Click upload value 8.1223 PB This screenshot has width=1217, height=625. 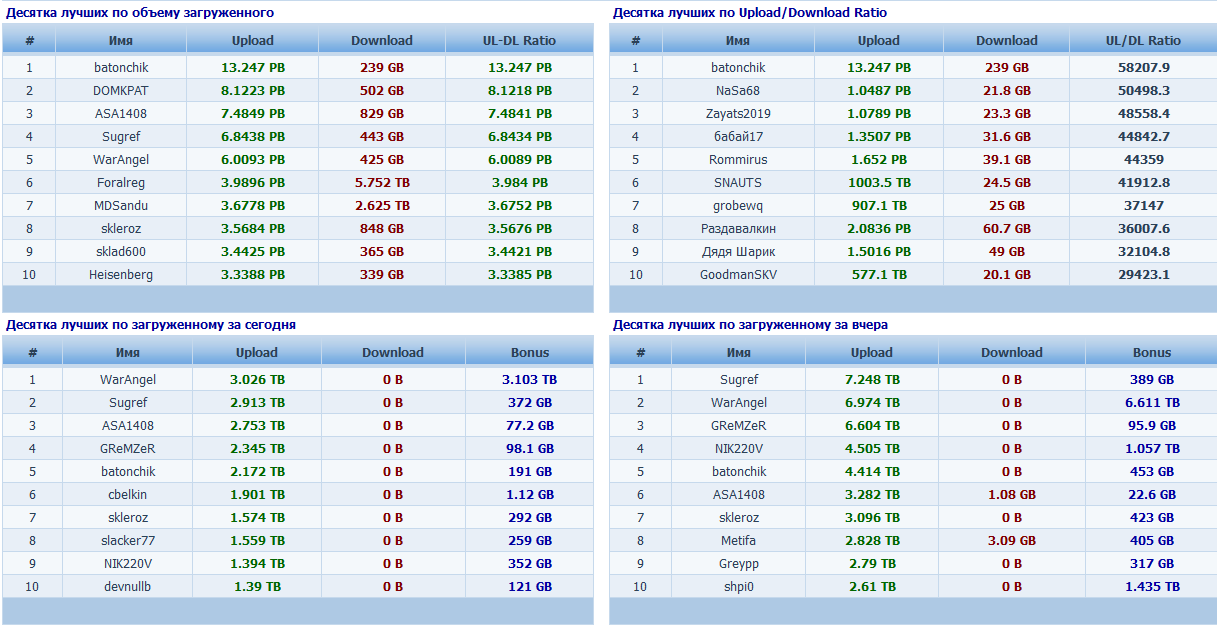point(253,90)
